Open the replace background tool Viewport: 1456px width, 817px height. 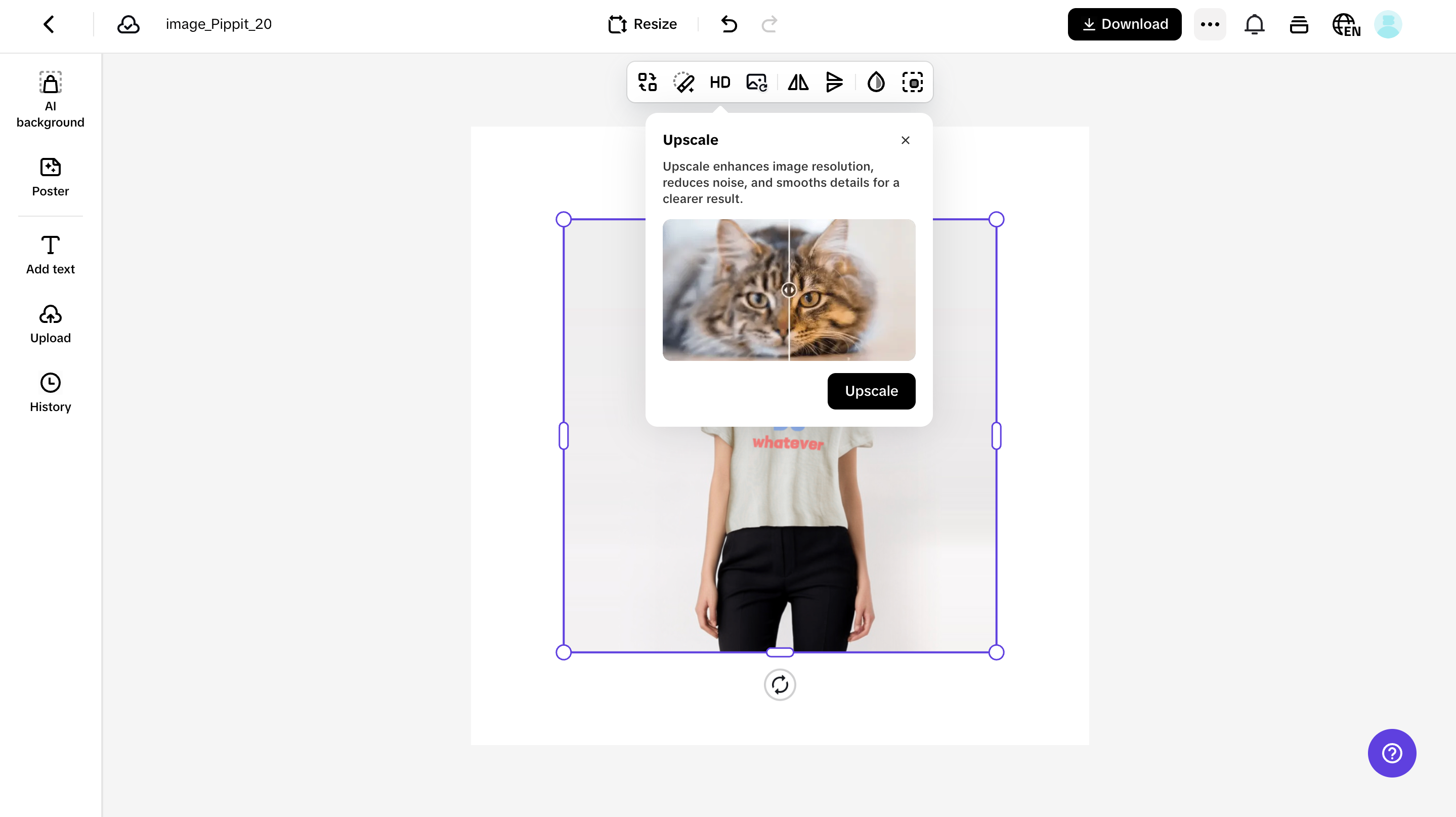(x=756, y=82)
